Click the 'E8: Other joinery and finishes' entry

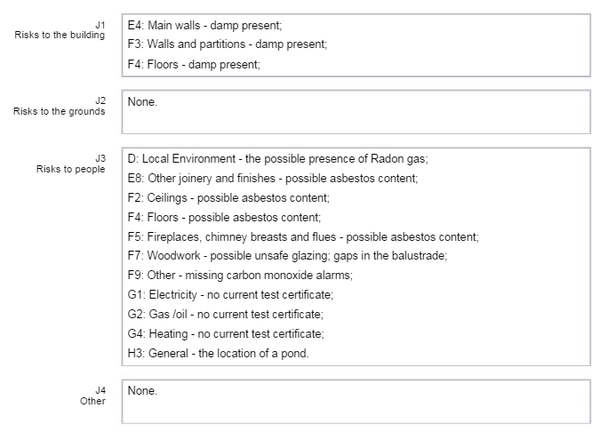(x=272, y=178)
